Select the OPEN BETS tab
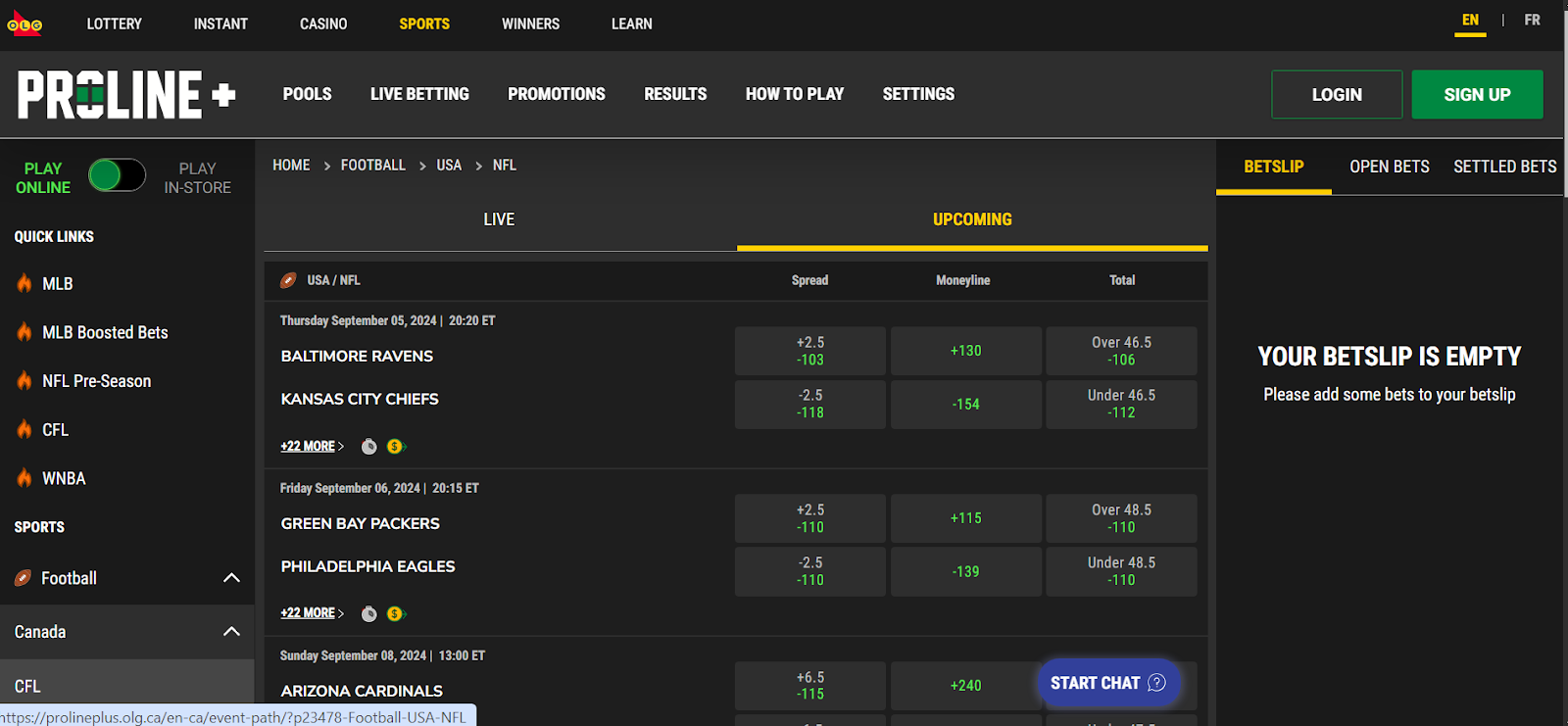This screenshot has width=1568, height=726. click(1390, 167)
